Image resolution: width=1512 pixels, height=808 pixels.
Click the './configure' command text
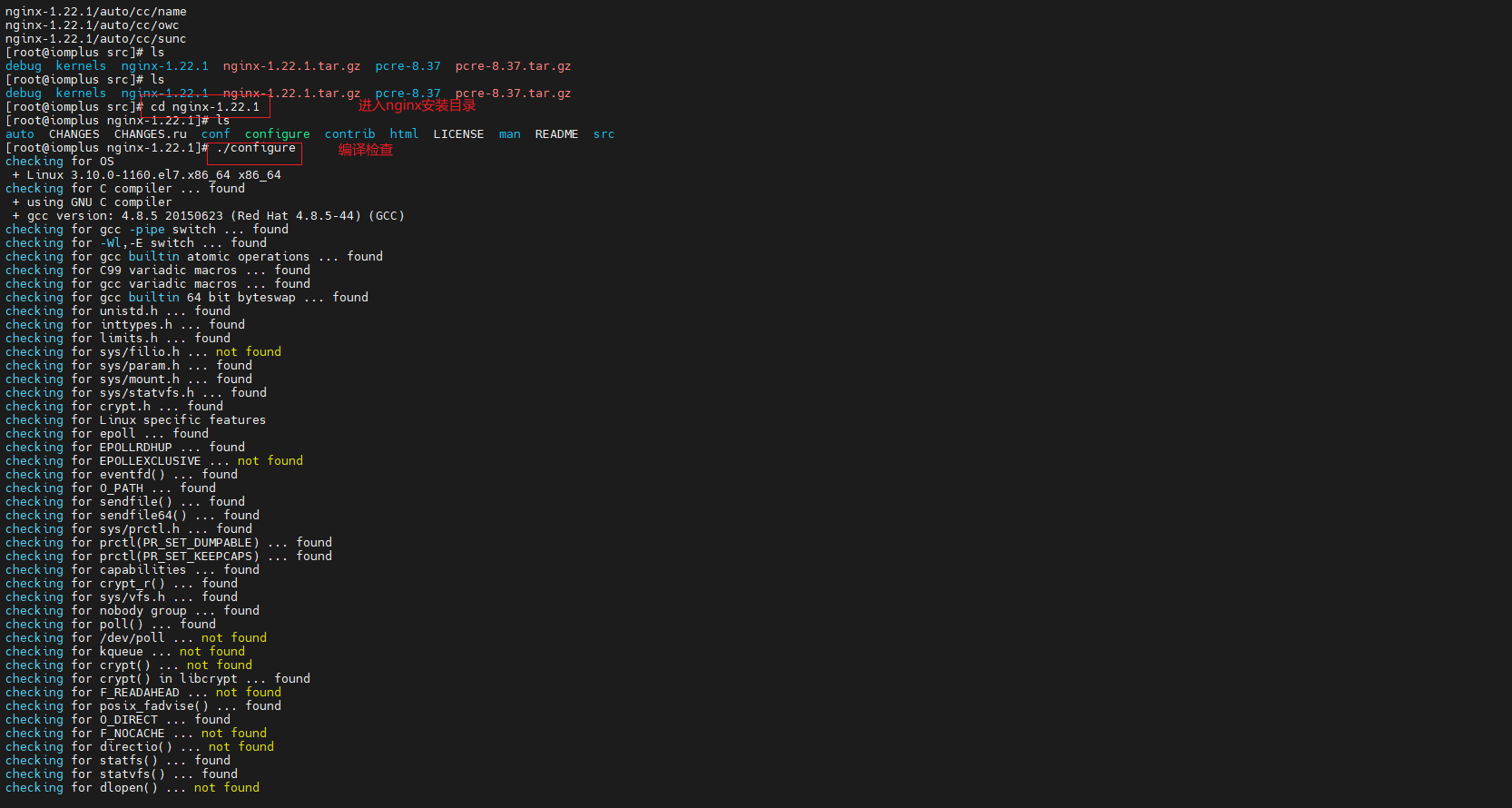point(256,148)
